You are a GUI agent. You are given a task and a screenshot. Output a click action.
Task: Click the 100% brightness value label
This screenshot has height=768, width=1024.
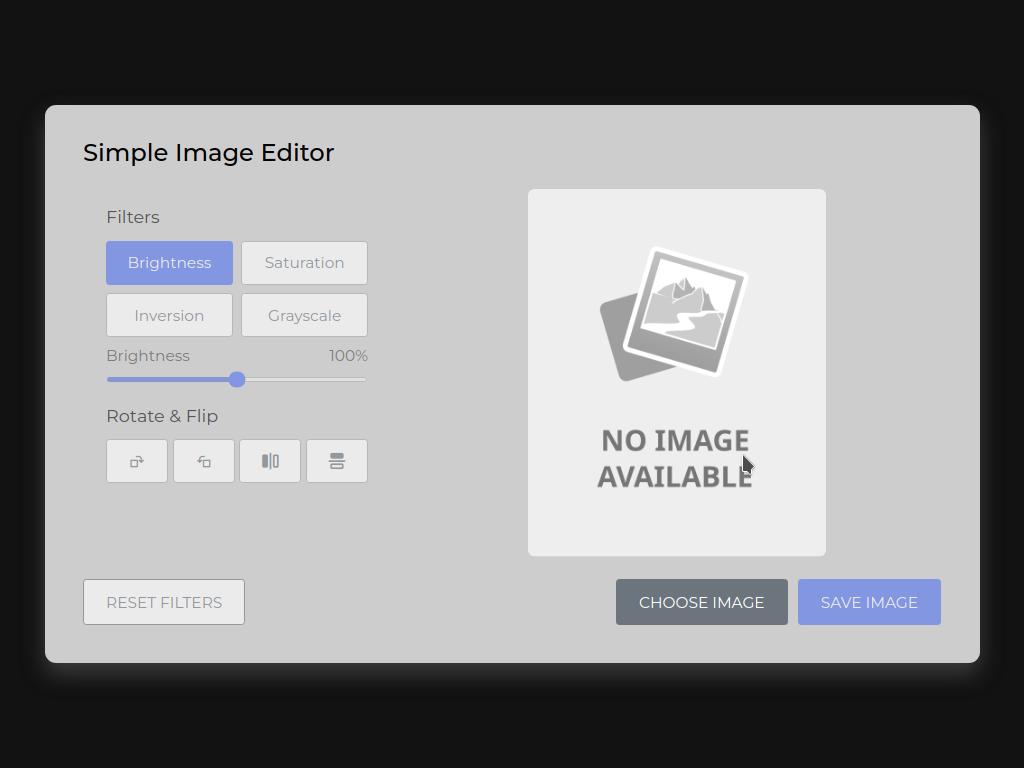348,356
